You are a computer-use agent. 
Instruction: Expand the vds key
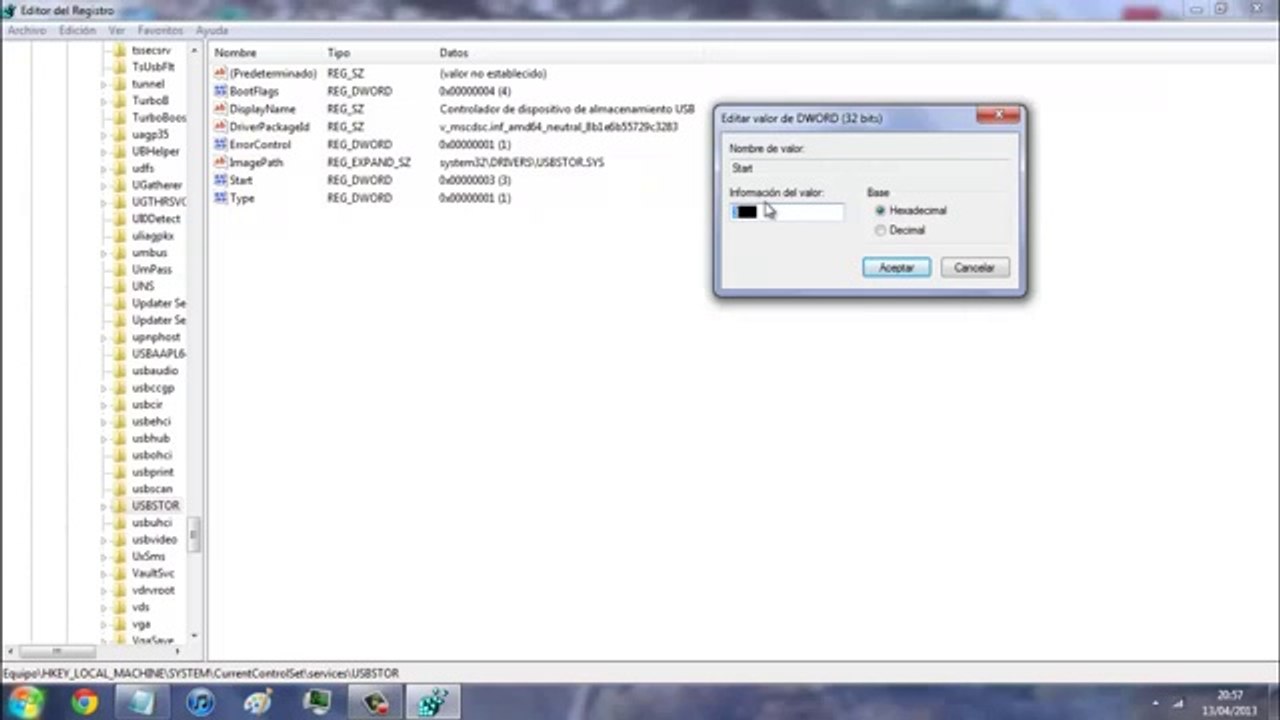(103, 607)
